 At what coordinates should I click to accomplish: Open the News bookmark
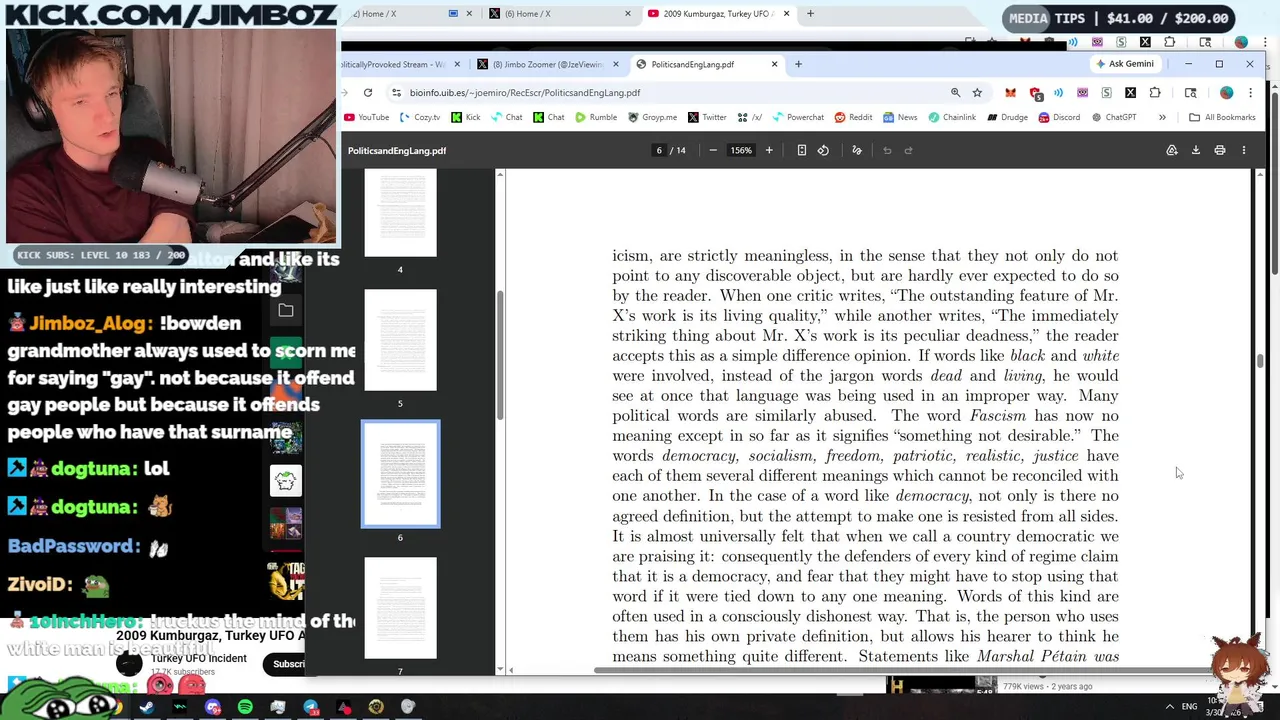pos(900,117)
